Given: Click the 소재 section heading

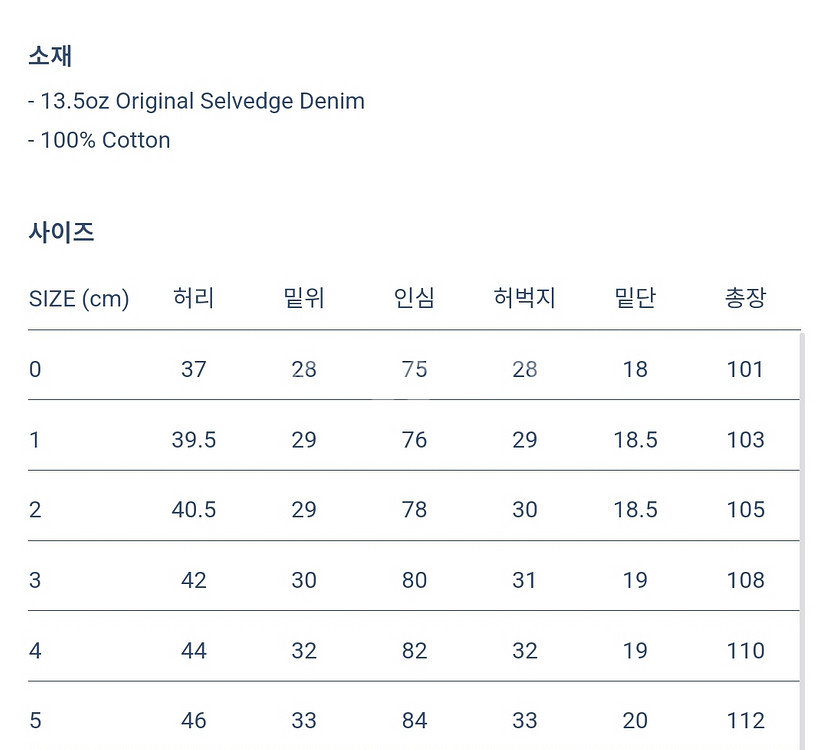Looking at the screenshot, I should [50, 55].
